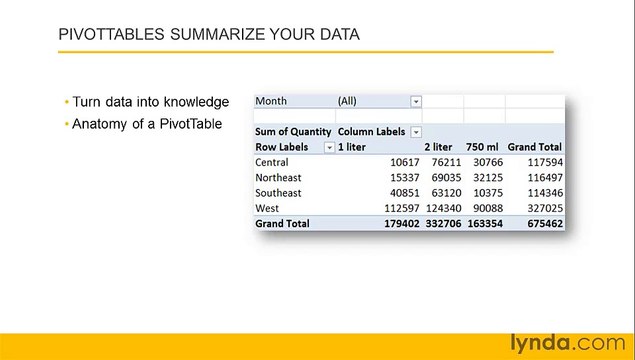635x360 pixels.
Task: Click cell value 32125
Action: coord(488,178)
